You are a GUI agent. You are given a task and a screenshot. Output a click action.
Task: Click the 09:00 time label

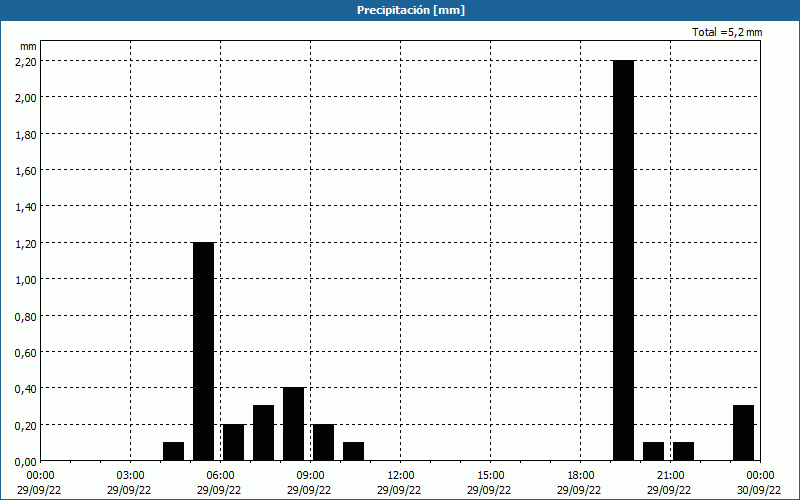[310, 476]
